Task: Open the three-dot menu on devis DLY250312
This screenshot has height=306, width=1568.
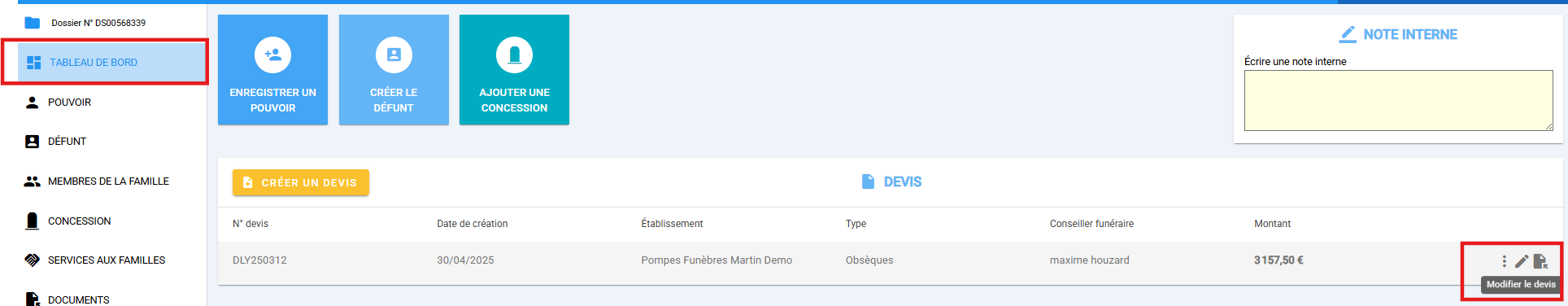Action: pos(1504,260)
